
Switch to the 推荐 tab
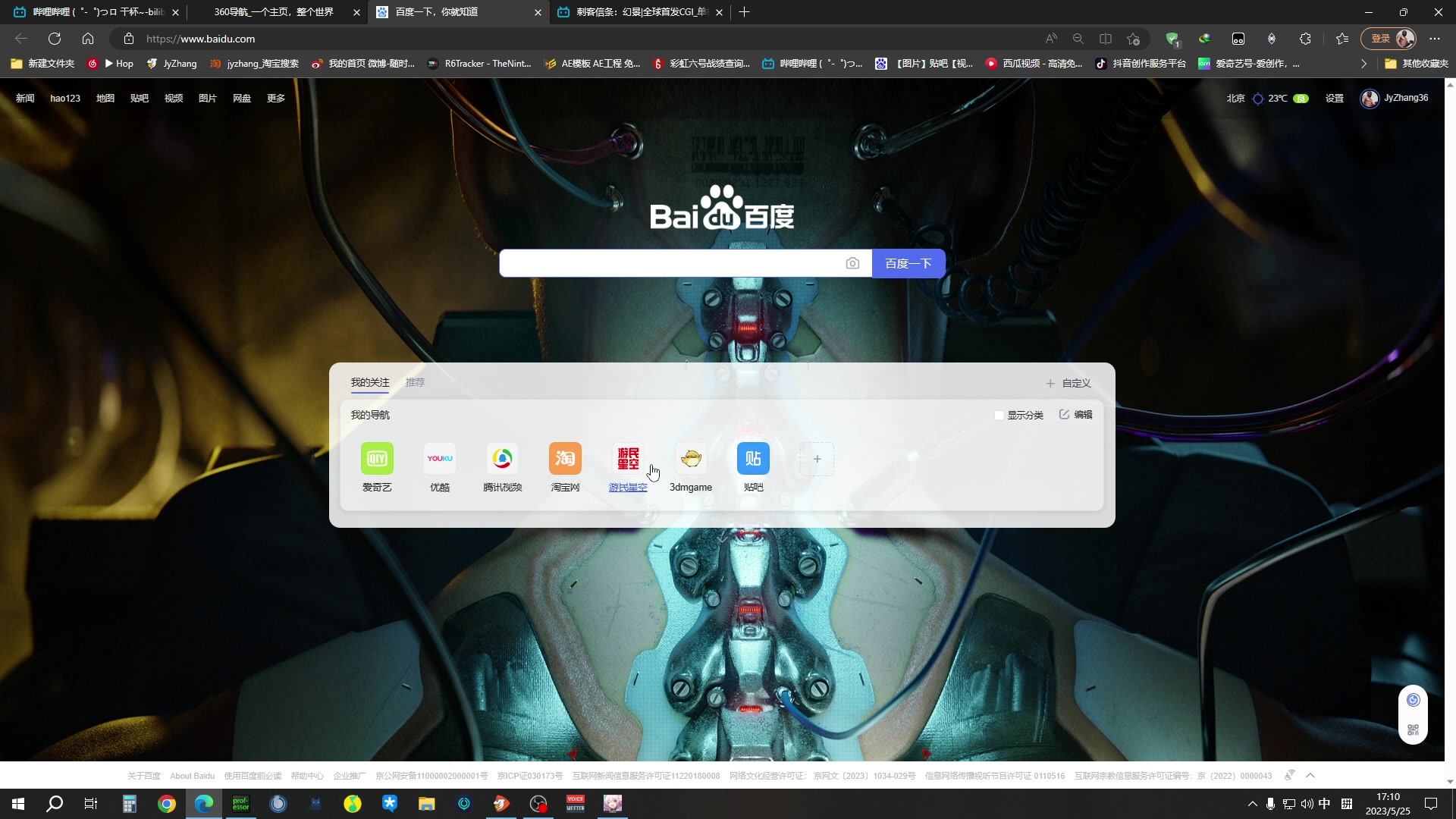(x=416, y=382)
